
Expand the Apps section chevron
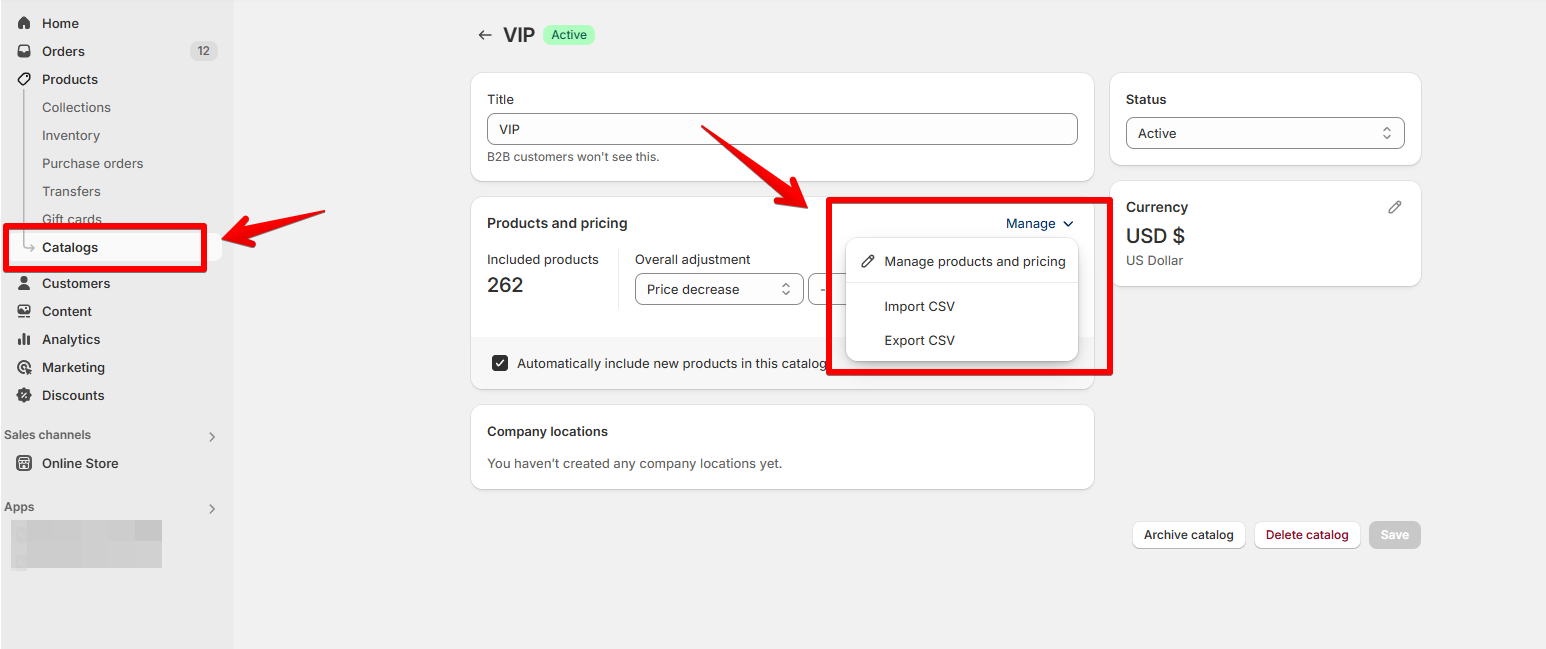click(x=212, y=508)
